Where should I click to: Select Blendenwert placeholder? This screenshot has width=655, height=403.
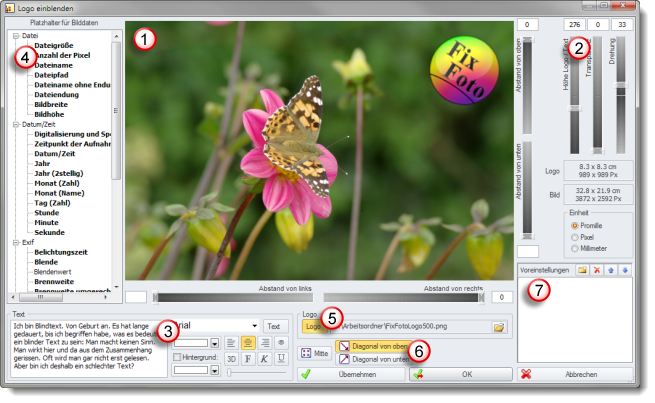[x=53, y=272]
